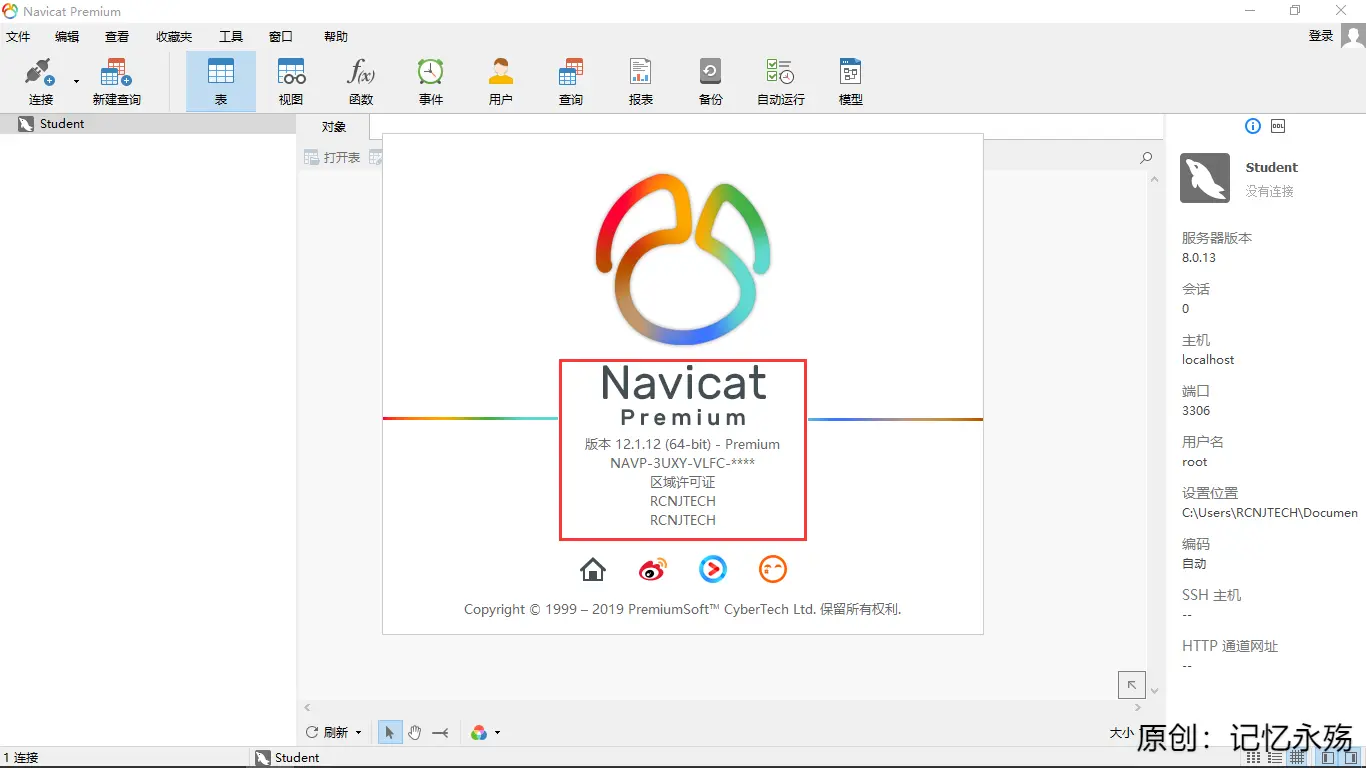1366x768 pixels.
Task: Select the relation line tool
Action: (440, 733)
